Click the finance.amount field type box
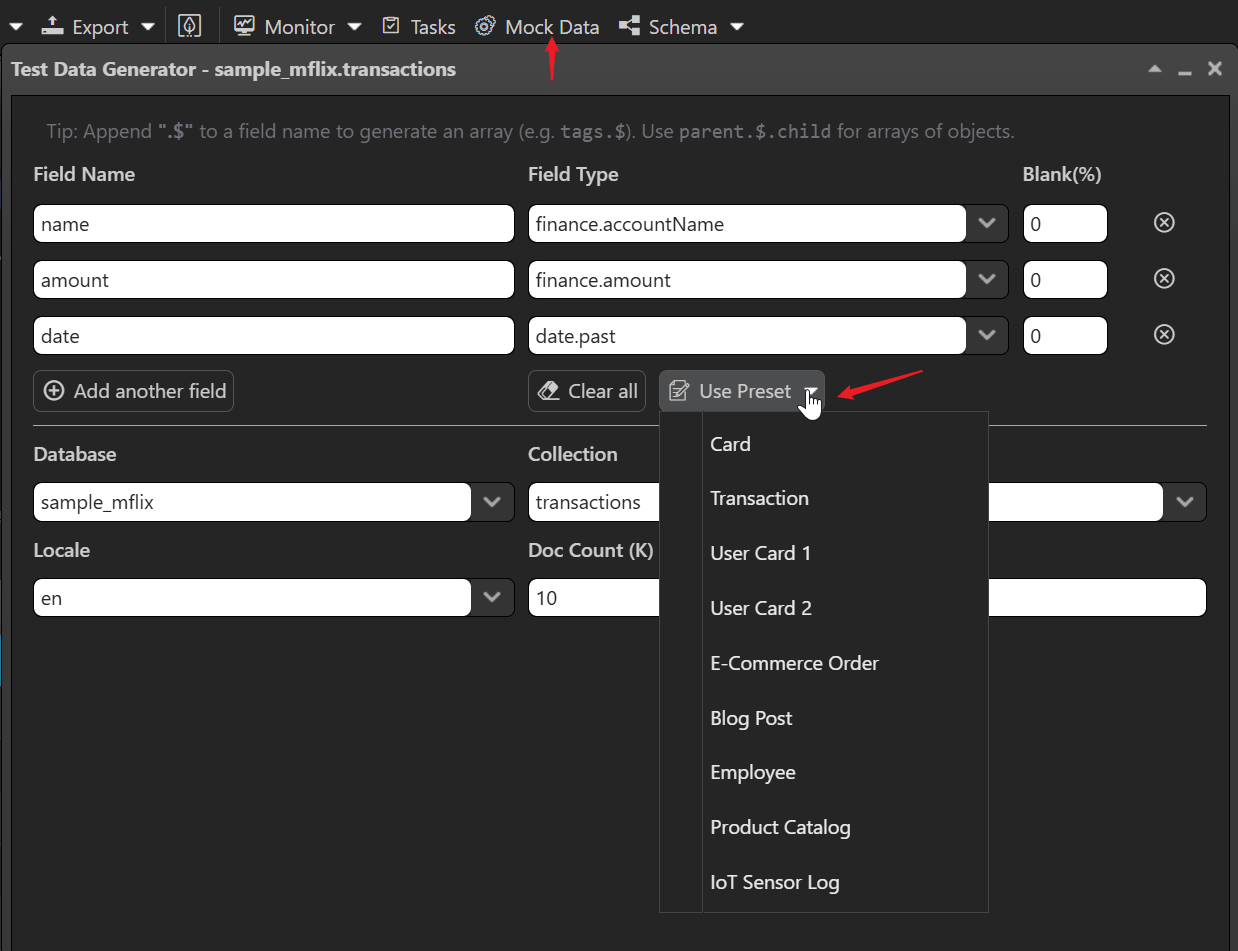1238x951 pixels. 747,280
